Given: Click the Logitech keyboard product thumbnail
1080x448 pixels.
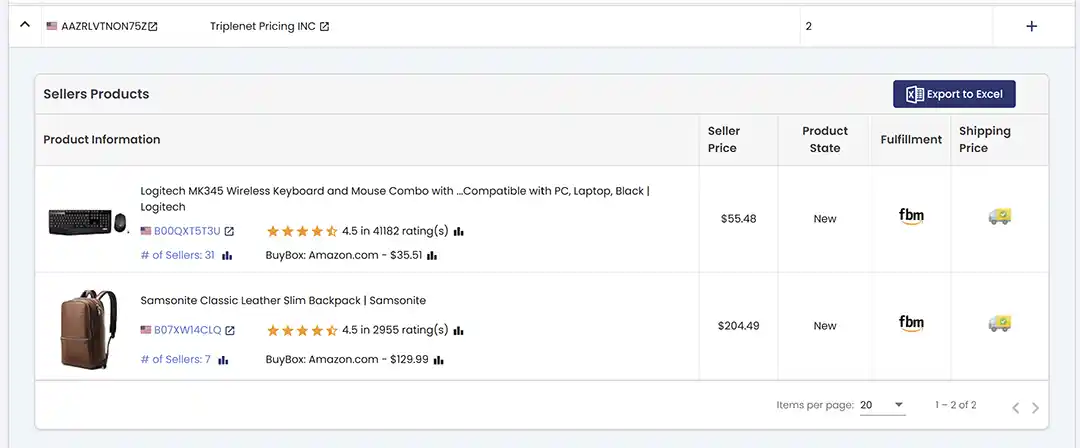Looking at the screenshot, I should pos(88,223).
